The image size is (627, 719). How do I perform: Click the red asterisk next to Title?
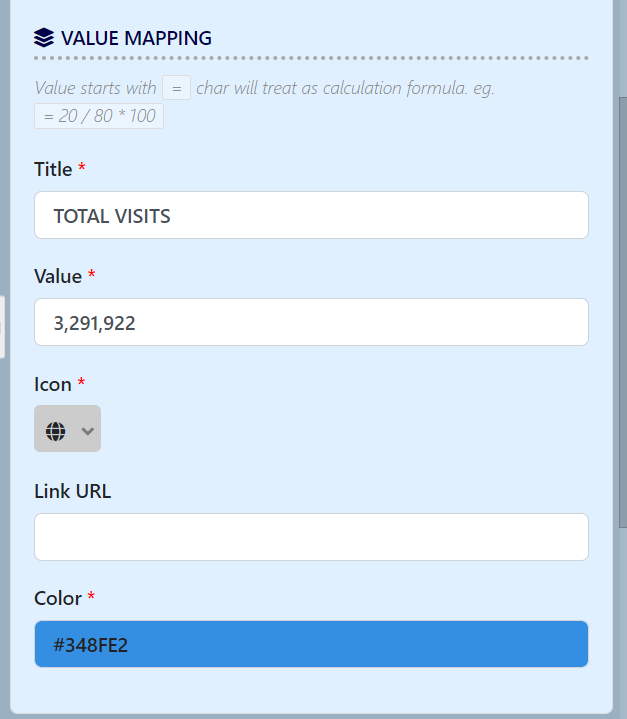(82, 169)
